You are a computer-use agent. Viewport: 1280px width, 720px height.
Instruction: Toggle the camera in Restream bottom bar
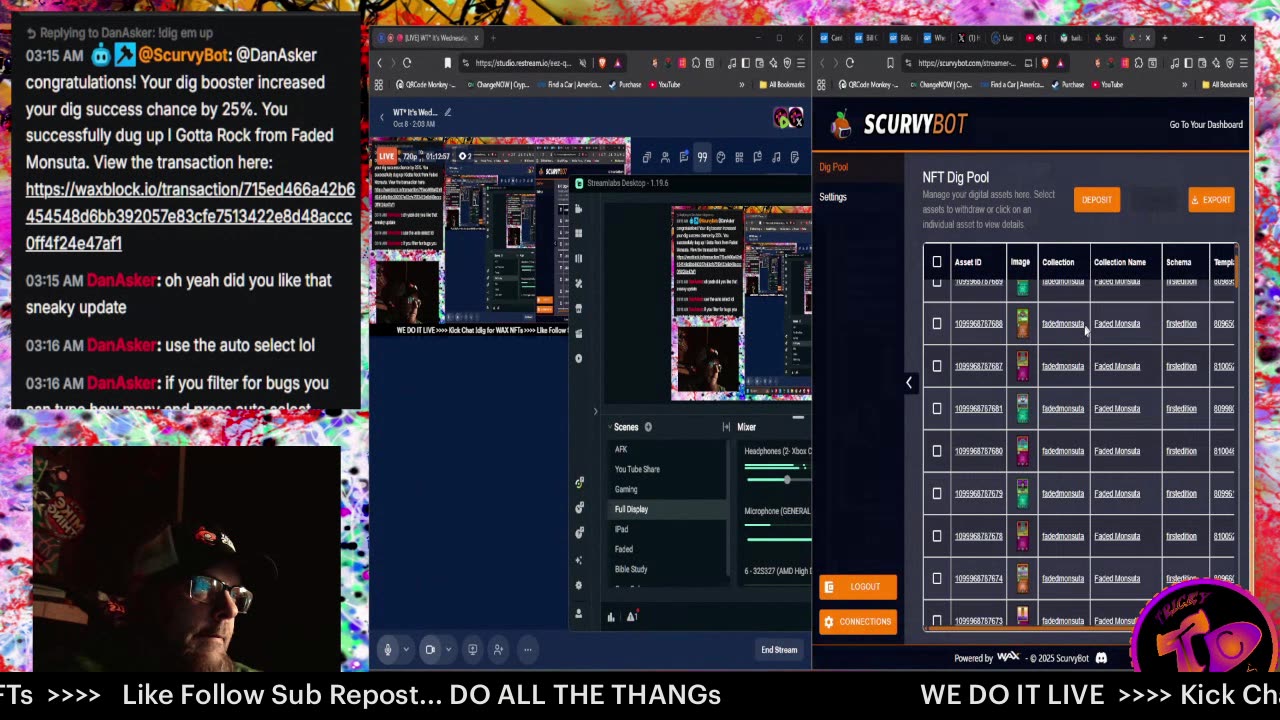point(430,650)
